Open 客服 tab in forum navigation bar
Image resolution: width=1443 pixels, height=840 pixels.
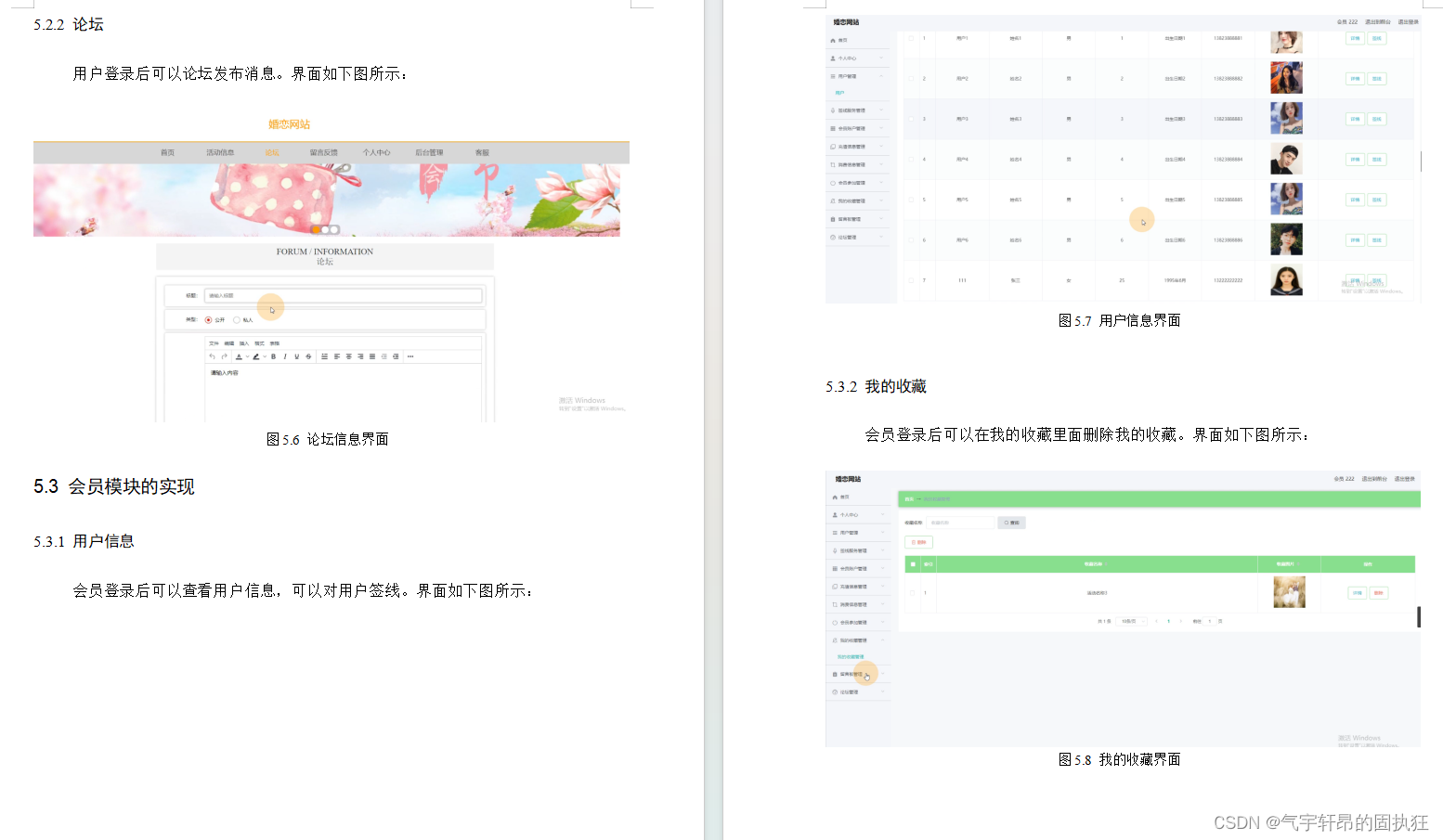(482, 152)
